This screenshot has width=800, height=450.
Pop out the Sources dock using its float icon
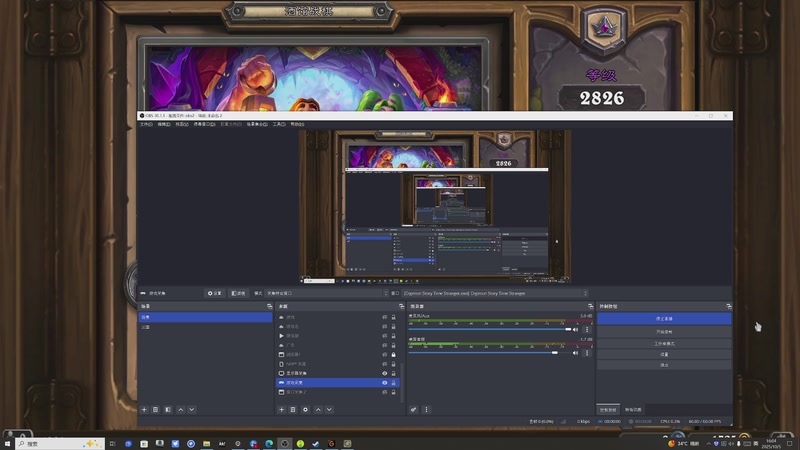pos(401,306)
